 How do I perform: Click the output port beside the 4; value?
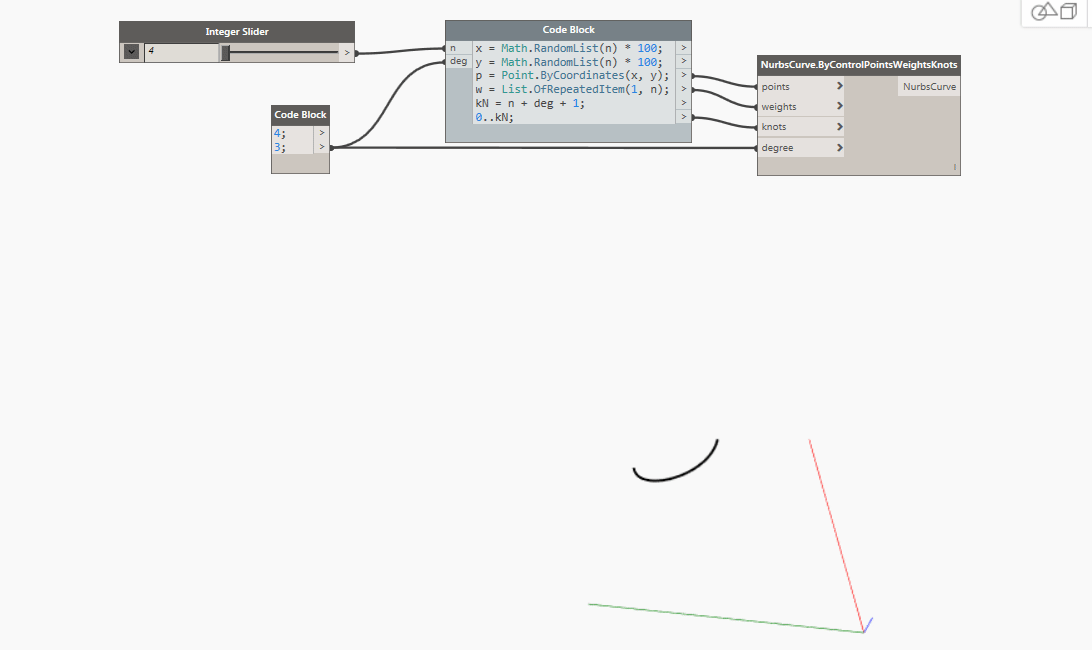pyautogui.click(x=321, y=132)
